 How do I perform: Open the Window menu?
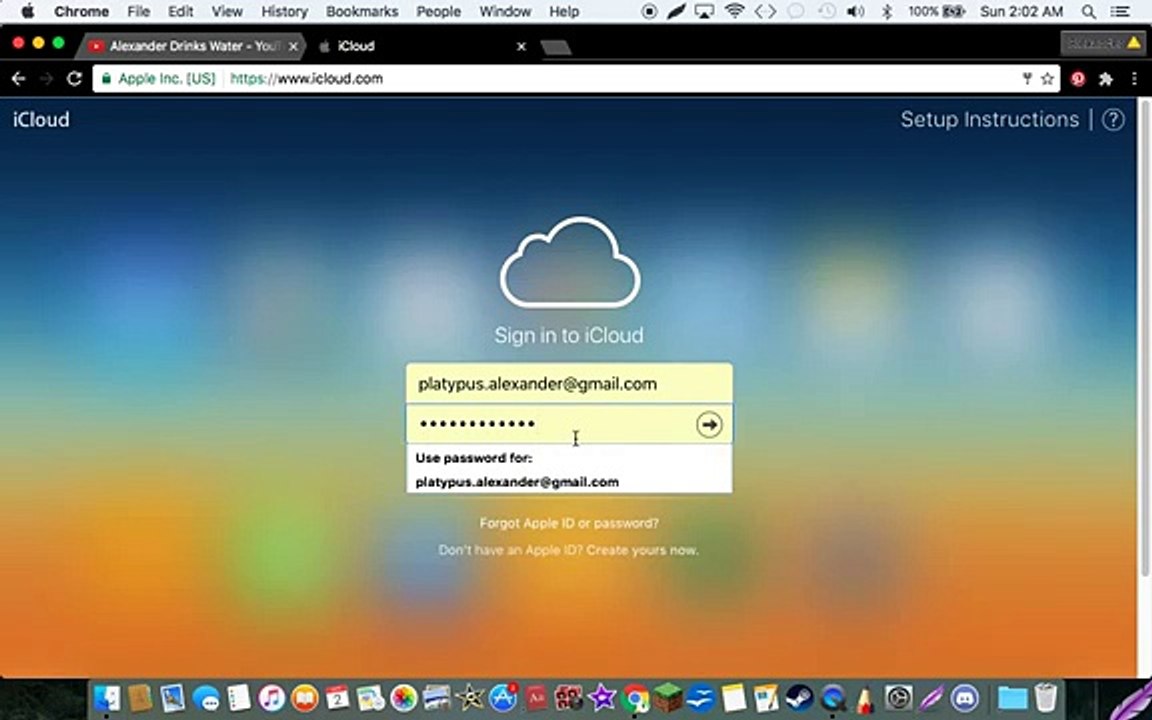pos(505,11)
